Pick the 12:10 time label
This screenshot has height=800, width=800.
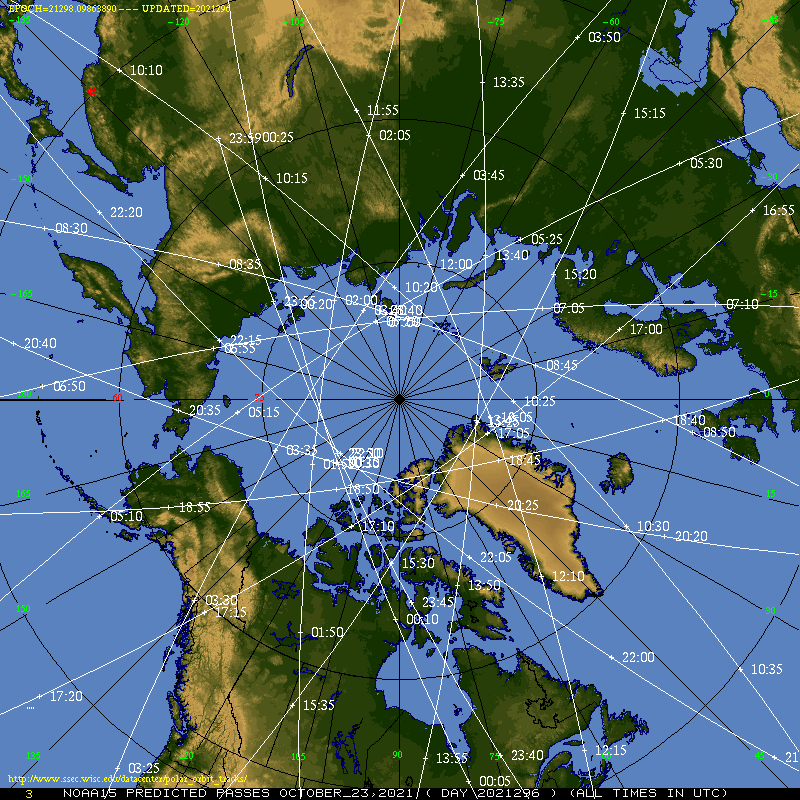pyautogui.click(x=568, y=577)
